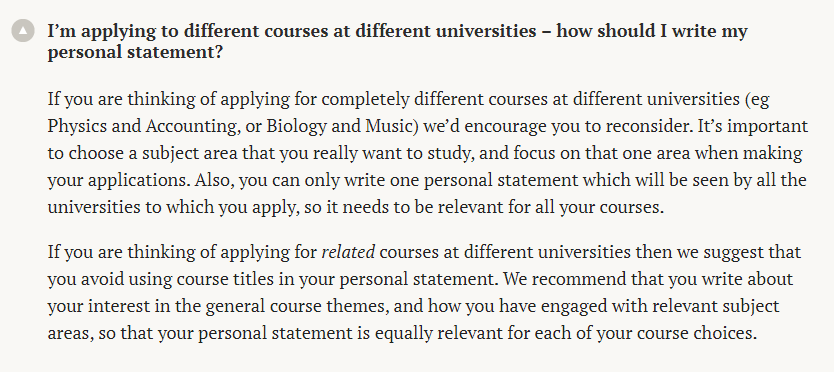Viewport: 834px width, 372px height.
Task: Collapse the personal statement FAQ answer
Action: 23,31
